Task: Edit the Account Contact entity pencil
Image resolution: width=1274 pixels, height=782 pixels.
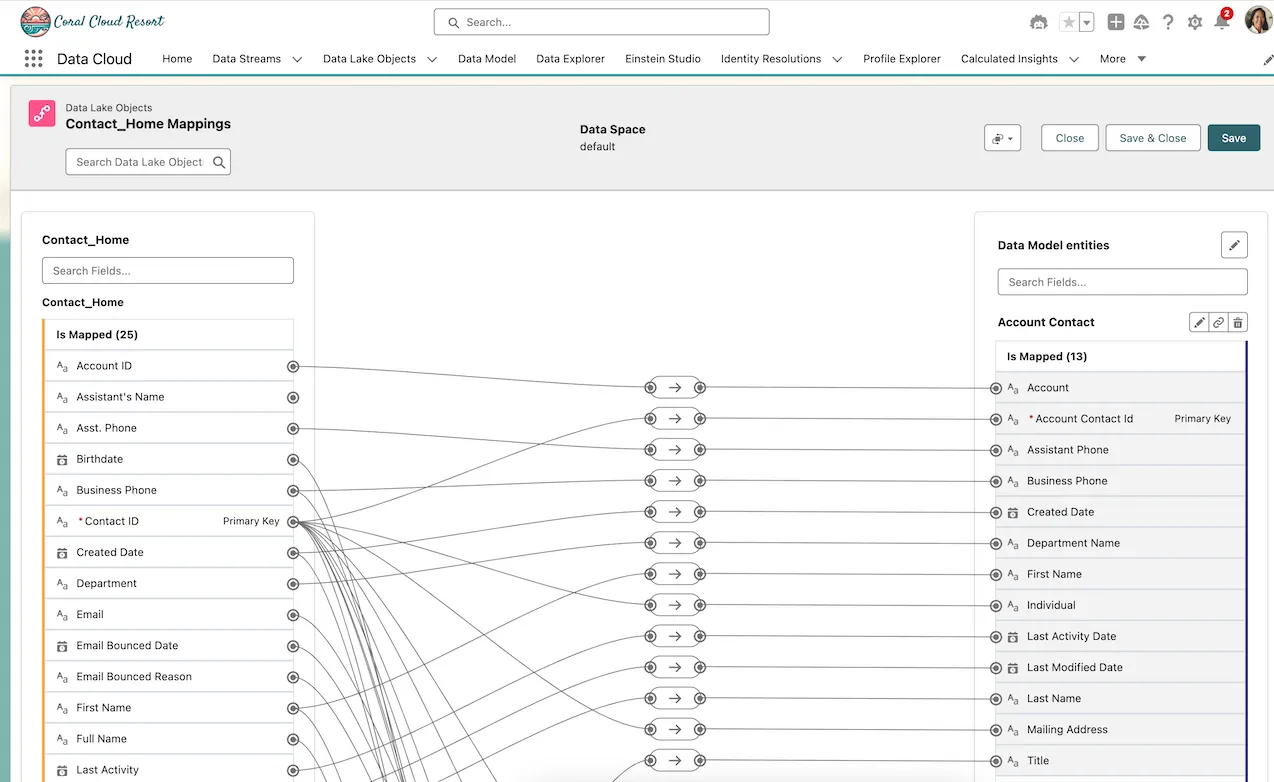Action: [x=1199, y=322]
